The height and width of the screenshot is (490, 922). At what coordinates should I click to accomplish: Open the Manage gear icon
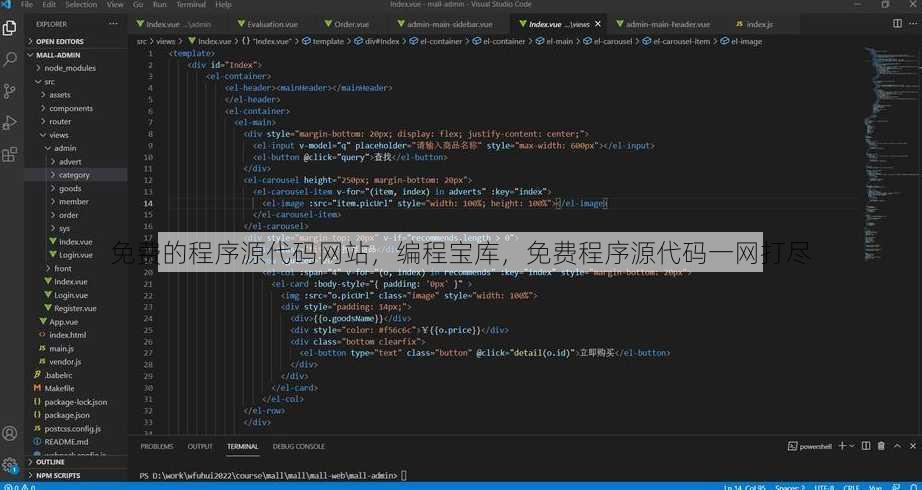click(x=10, y=464)
